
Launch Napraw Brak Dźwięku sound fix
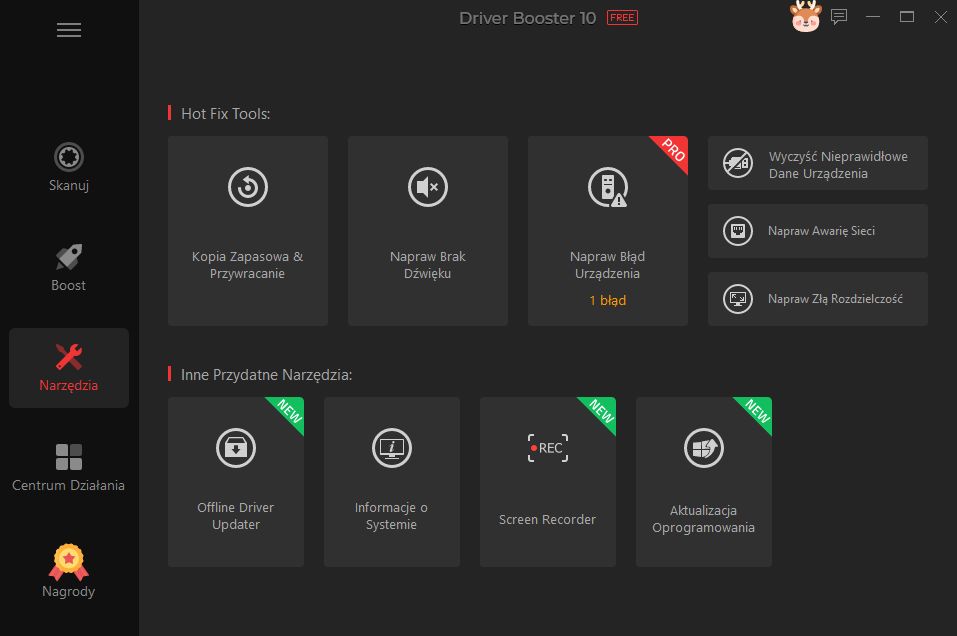(427, 230)
